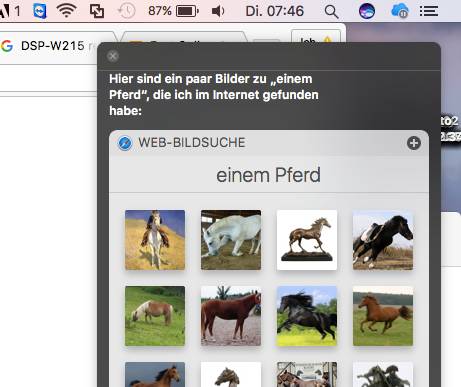Open the volume control in menu bar
Image resolution: width=461 pixels, height=387 pixels.
(x=218, y=11)
